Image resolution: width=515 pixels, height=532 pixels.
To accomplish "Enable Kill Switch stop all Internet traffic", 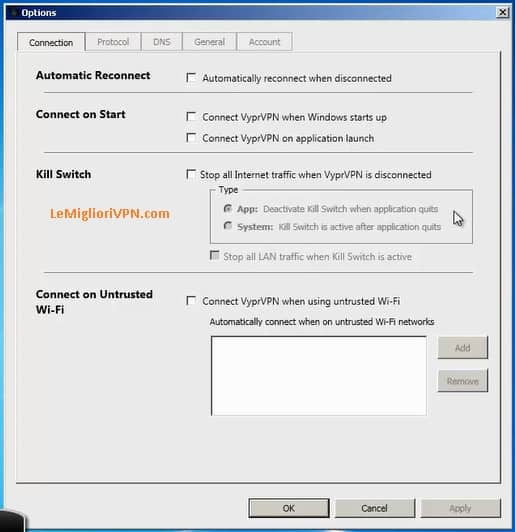I will [x=191, y=174].
